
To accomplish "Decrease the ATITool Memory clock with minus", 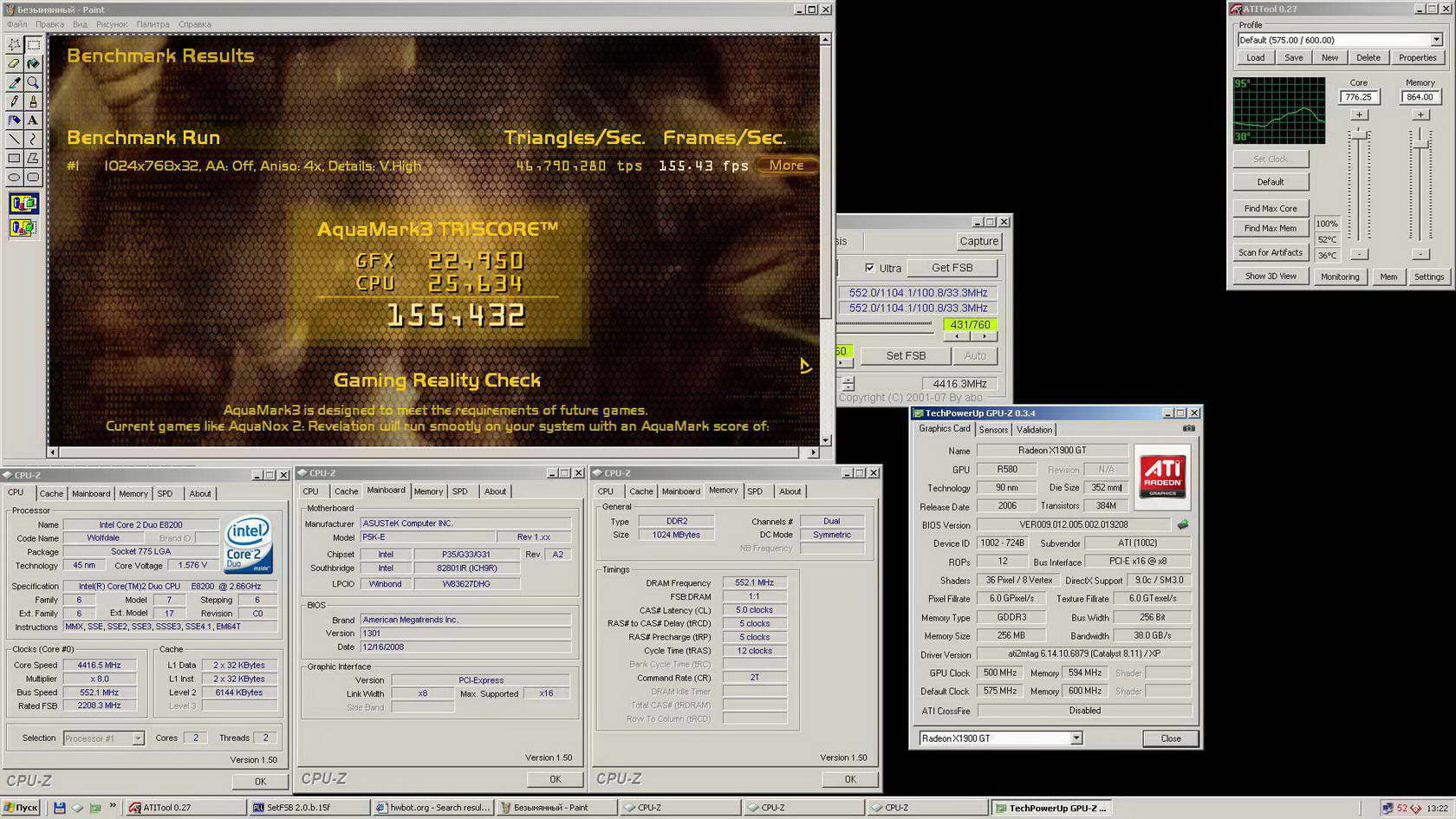I will coord(1420,254).
